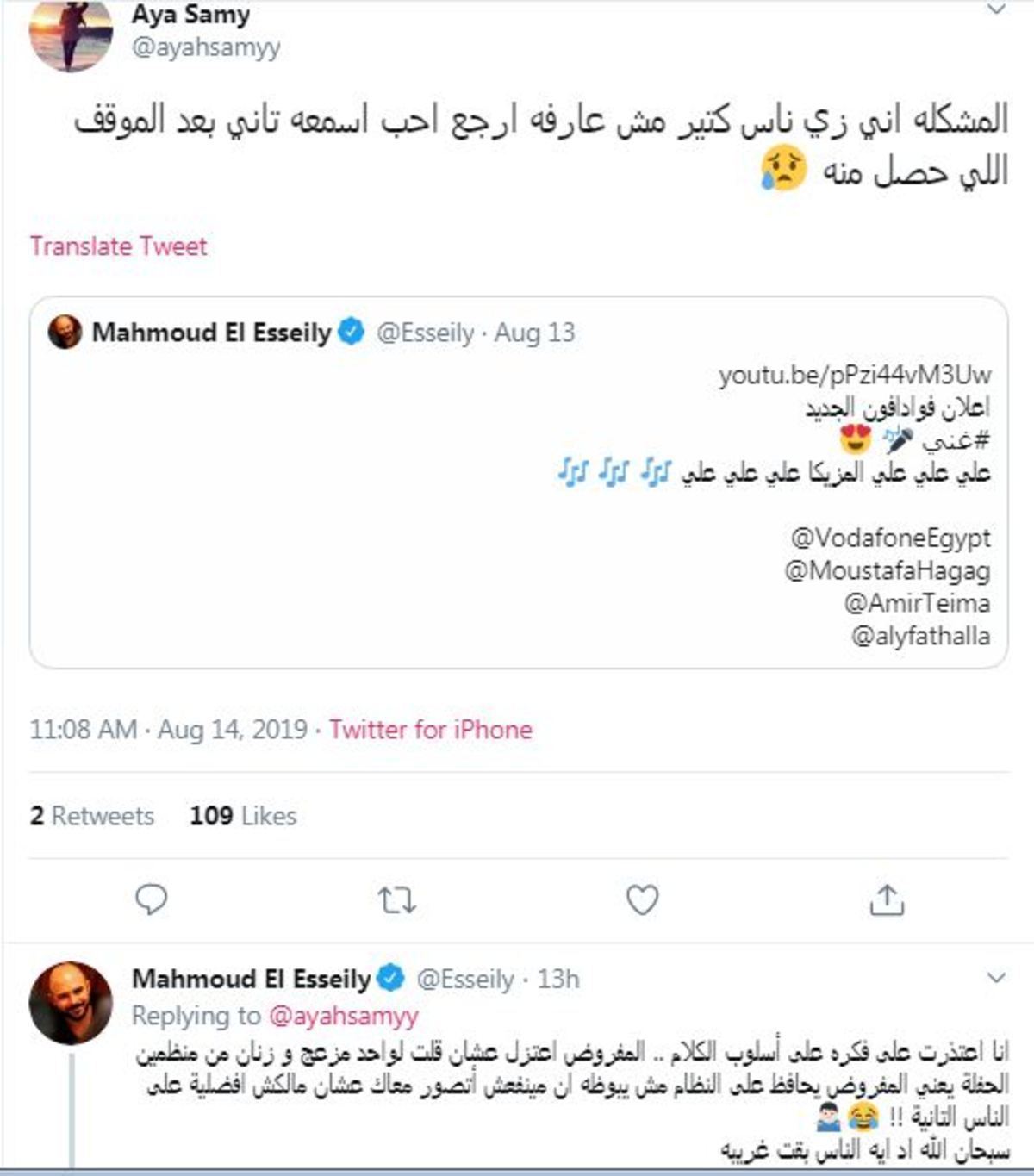
Task: Expand the main tweet options chevron
Action: pyautogui.click(x=996, y=9)
